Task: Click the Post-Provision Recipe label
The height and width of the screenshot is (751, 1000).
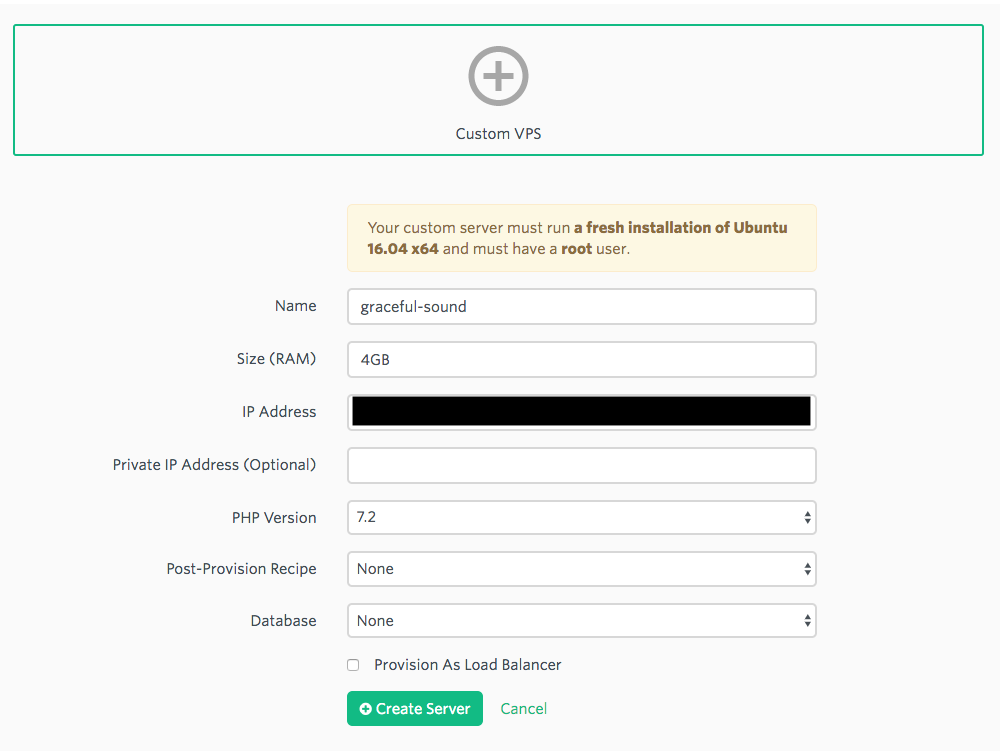Action: (x=241, y=569)
